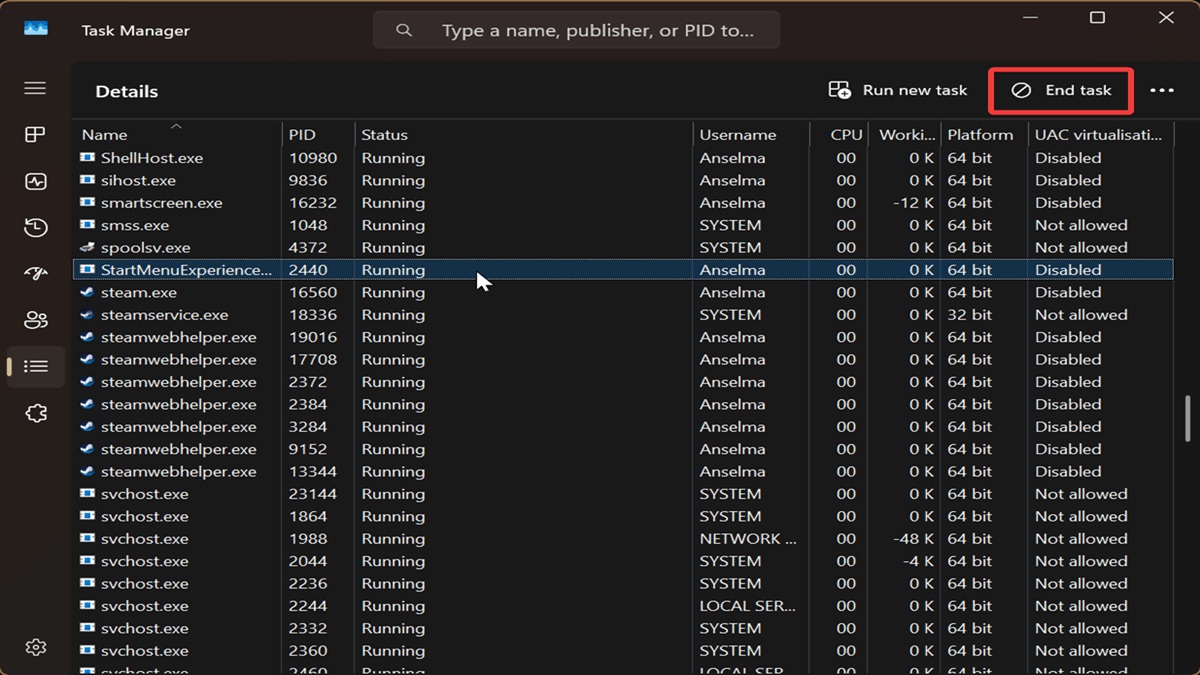
Task: Sort by the Platform column header
Action: click(x=980, y=135)
